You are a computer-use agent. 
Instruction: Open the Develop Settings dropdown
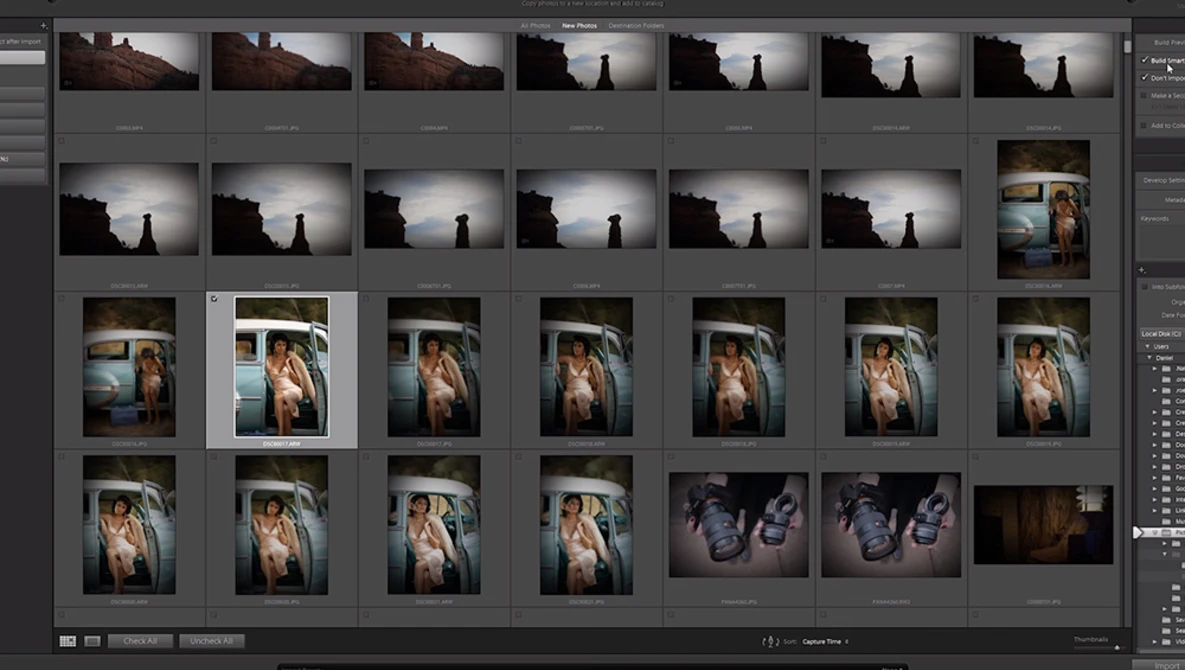pos(1164,181)
